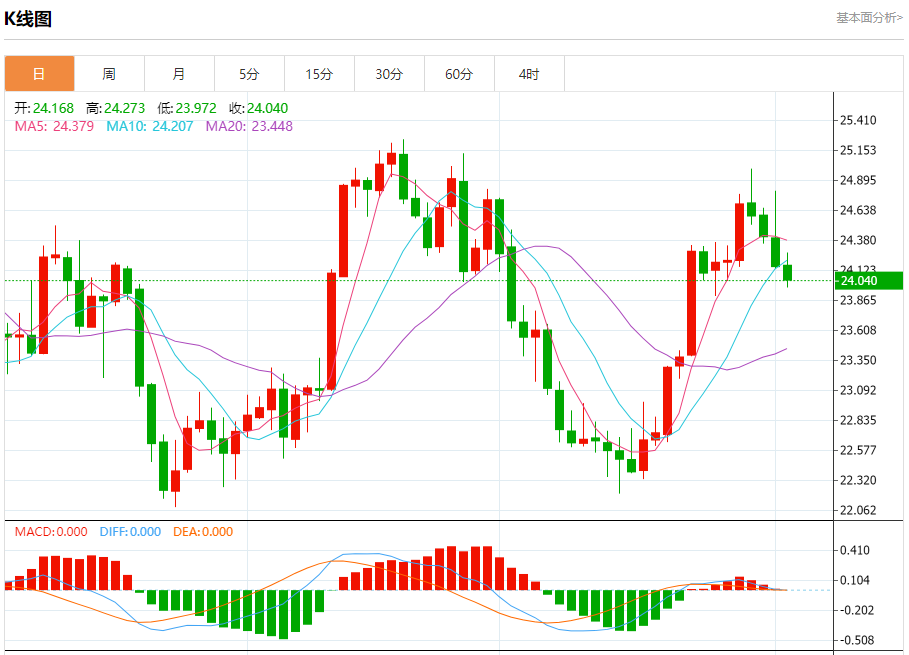Switch to the 周 weekly chart tab

[109, 74]
